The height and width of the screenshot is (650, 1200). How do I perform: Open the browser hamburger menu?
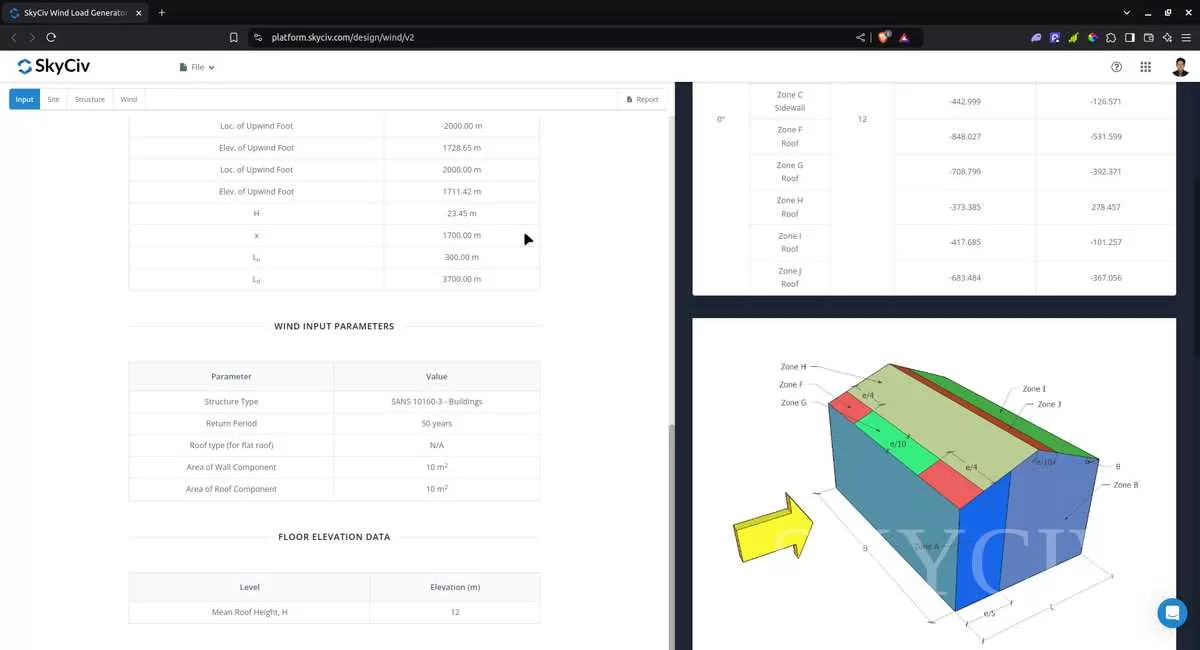[x=1186, y=37]
